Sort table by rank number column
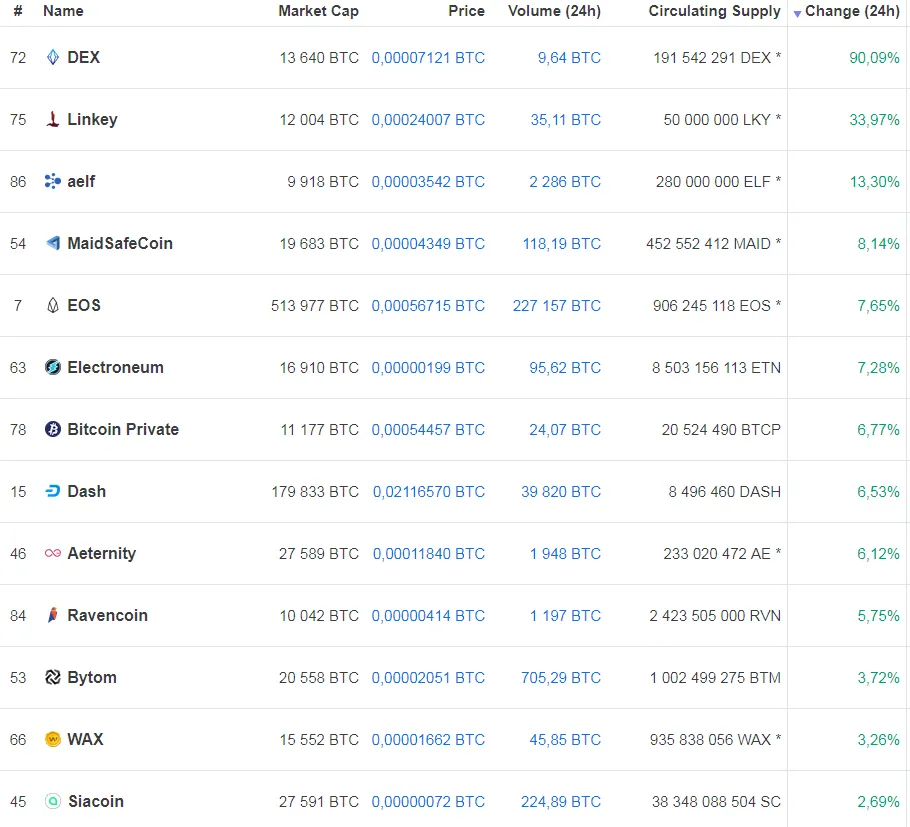910x827 pixels. 18,11
